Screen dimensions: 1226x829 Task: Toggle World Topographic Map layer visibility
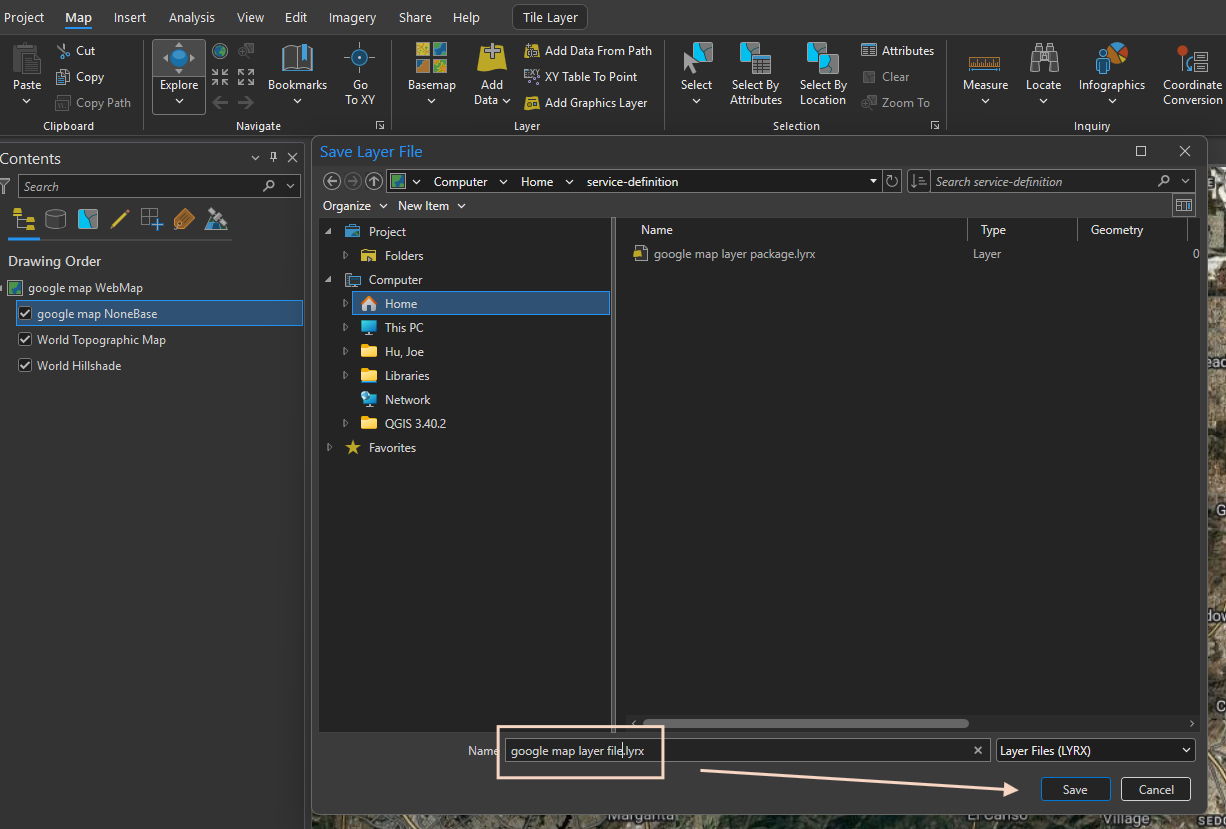click(26, 340)
